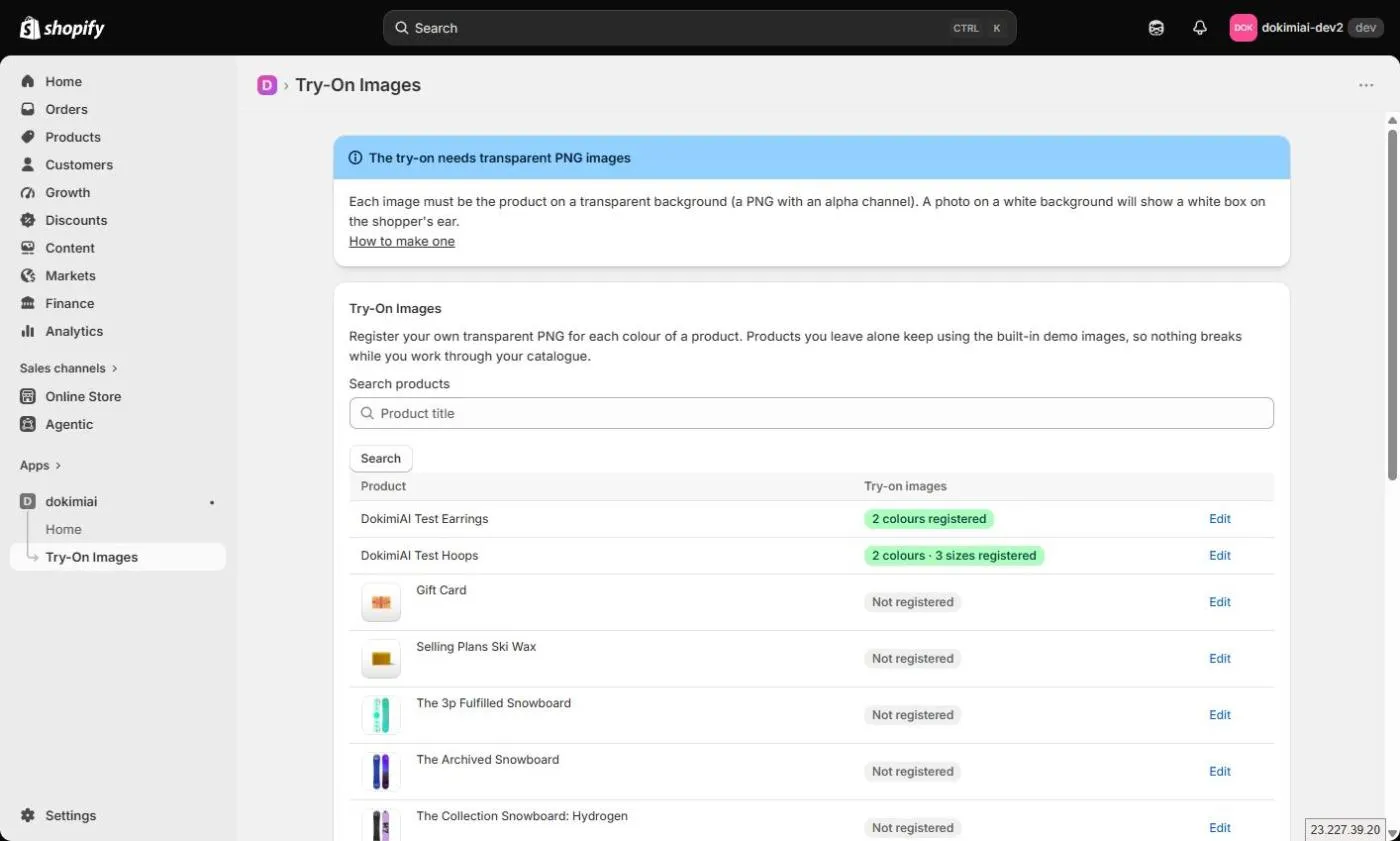This screenshot has width=1400, height=841.
Task: Edit DokimiAI Test Hoops
Action: pyautogui.click(x=1220, y=555)
